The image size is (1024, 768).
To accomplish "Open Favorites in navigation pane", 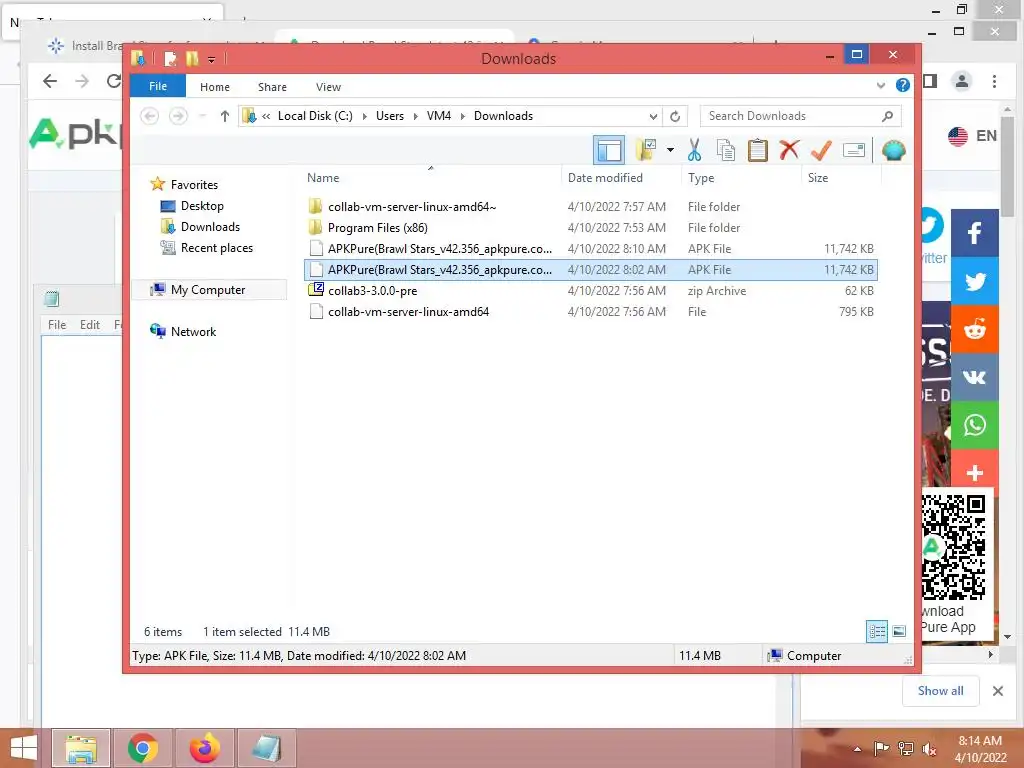I will tap(194, 185).
